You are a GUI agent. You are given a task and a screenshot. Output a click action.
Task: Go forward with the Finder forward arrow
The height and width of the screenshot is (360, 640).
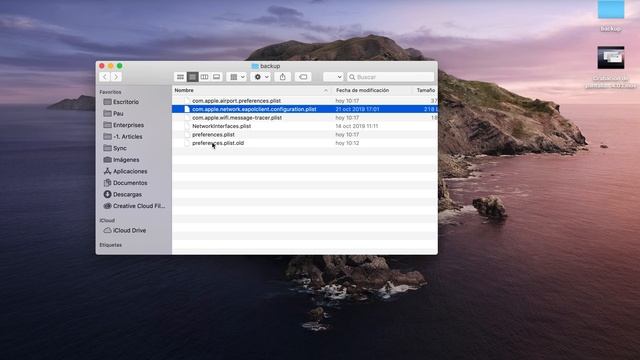(x=116, y=77)
